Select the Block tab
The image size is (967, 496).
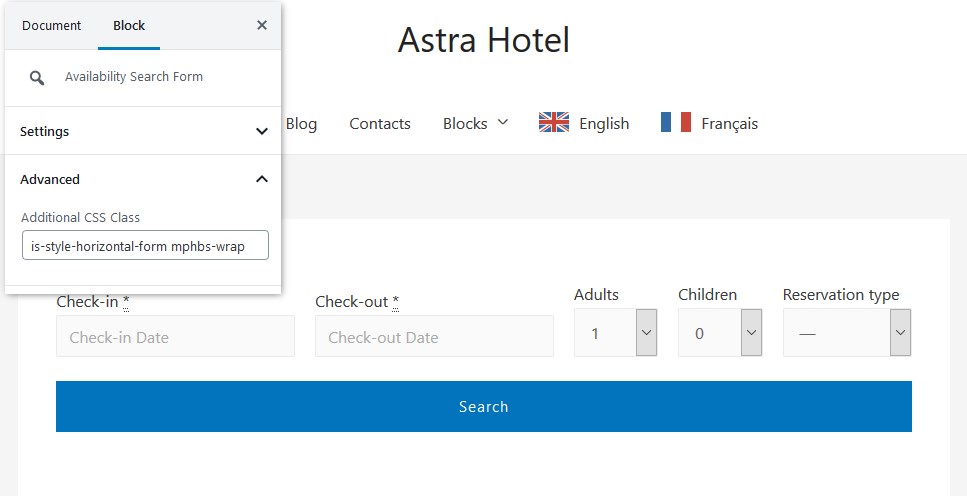click(x=129, y=25)
